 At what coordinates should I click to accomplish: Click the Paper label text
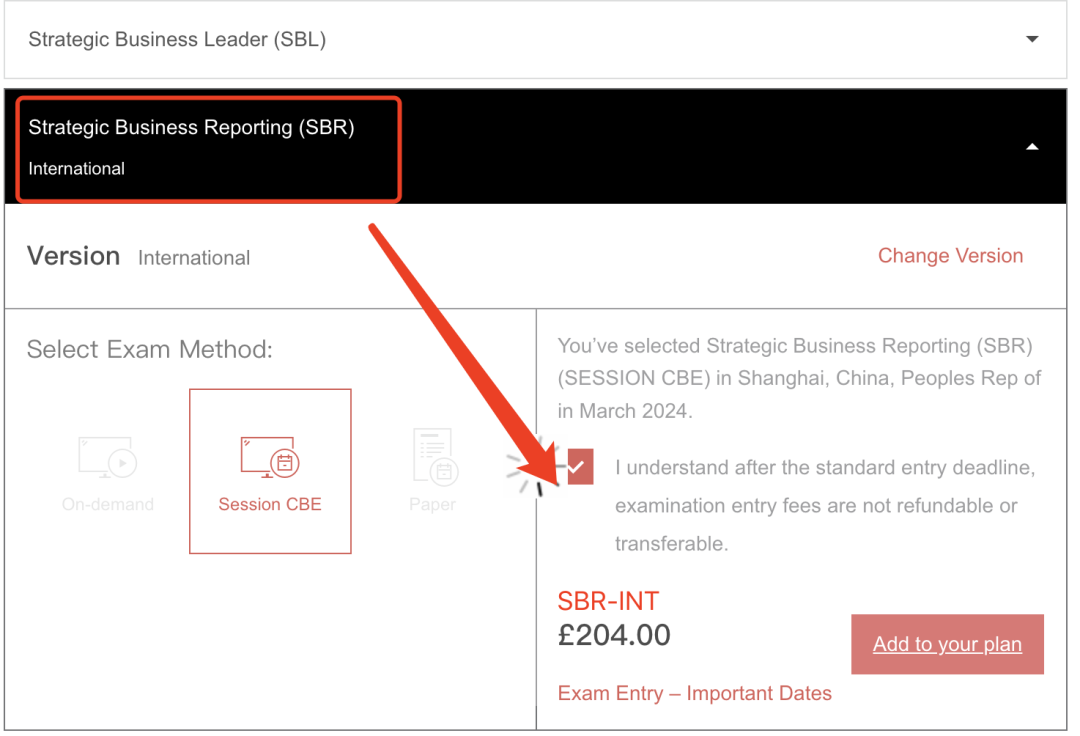pos(433,504)
